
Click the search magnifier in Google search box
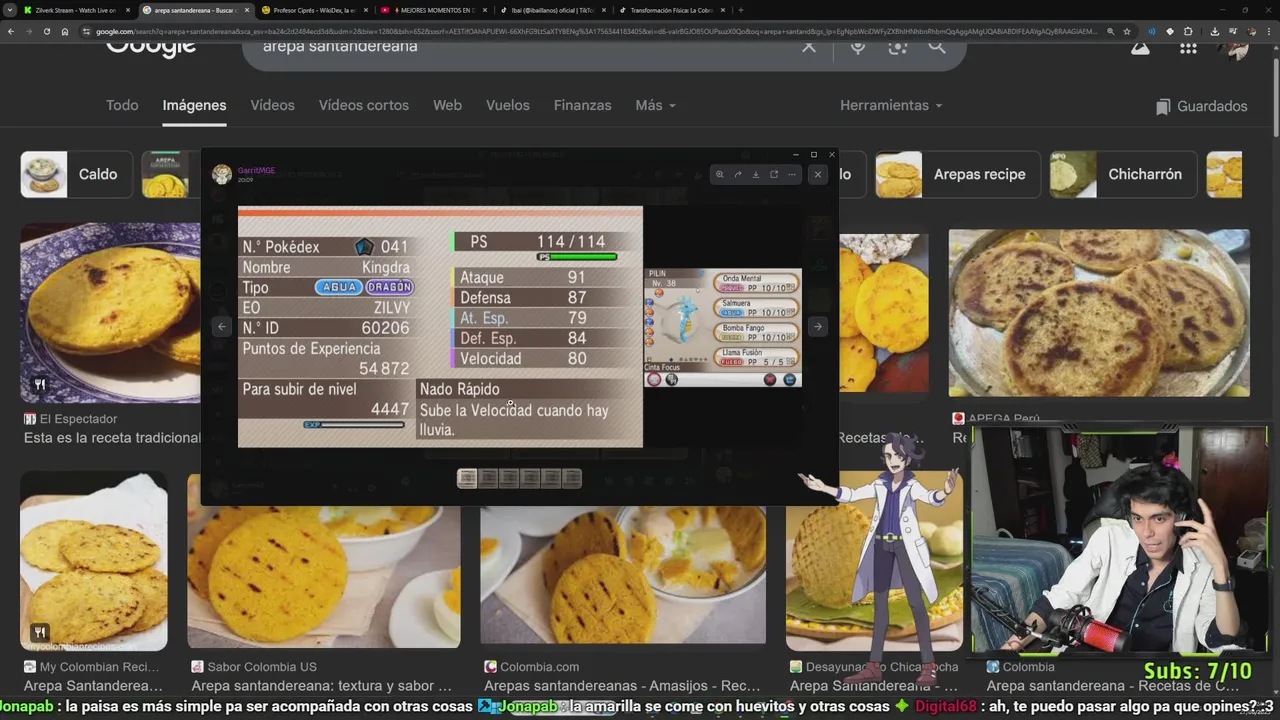[936, 46]
